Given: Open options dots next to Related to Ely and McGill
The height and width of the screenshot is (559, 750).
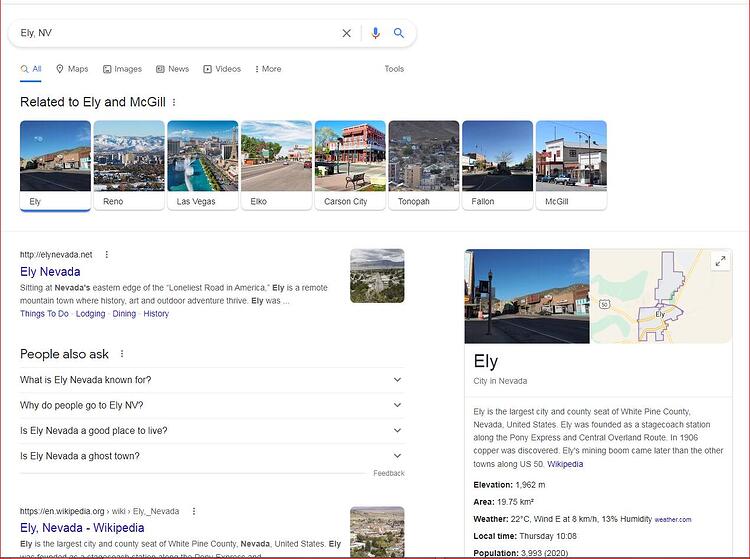Looking at the screenshot, I should coord(174,102).
